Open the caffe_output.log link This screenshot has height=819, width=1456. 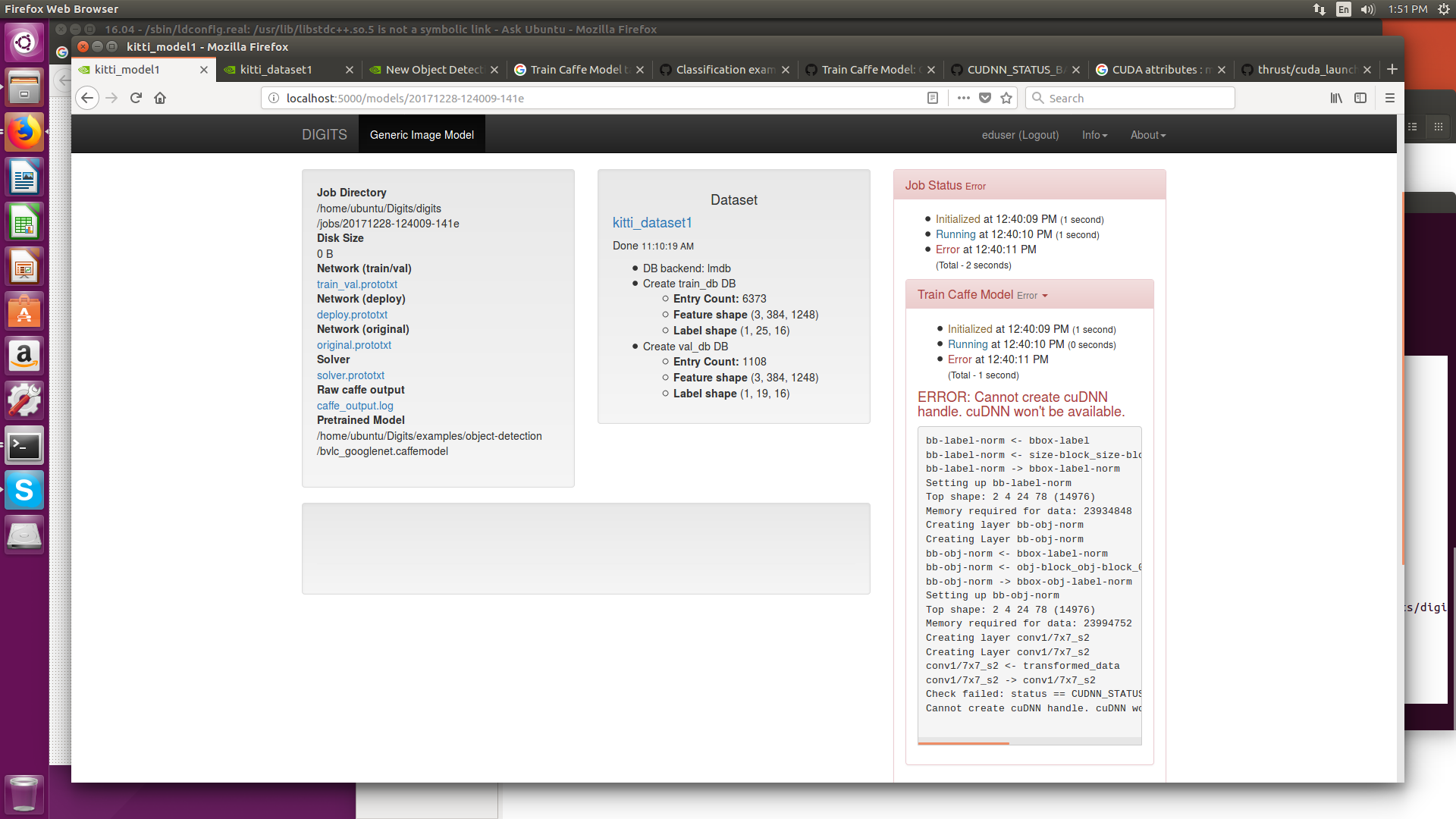355,406
